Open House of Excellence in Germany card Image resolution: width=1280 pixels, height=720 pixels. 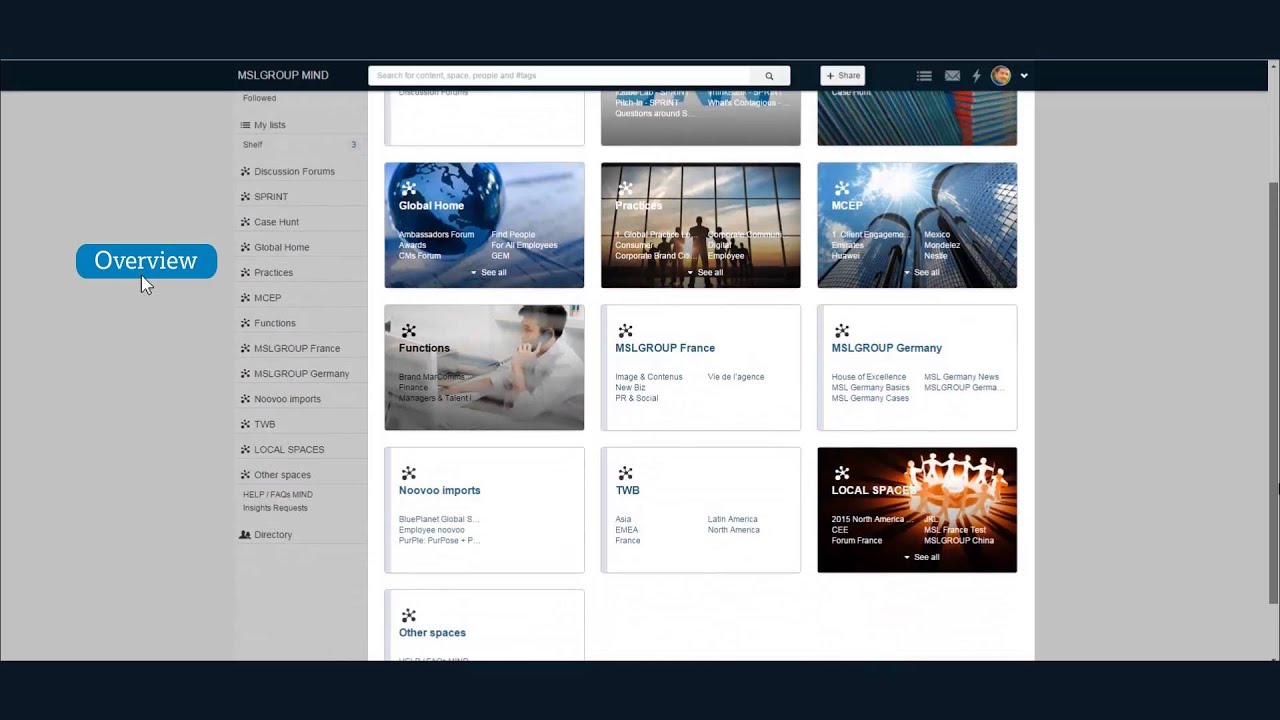(x=869, y=377)
